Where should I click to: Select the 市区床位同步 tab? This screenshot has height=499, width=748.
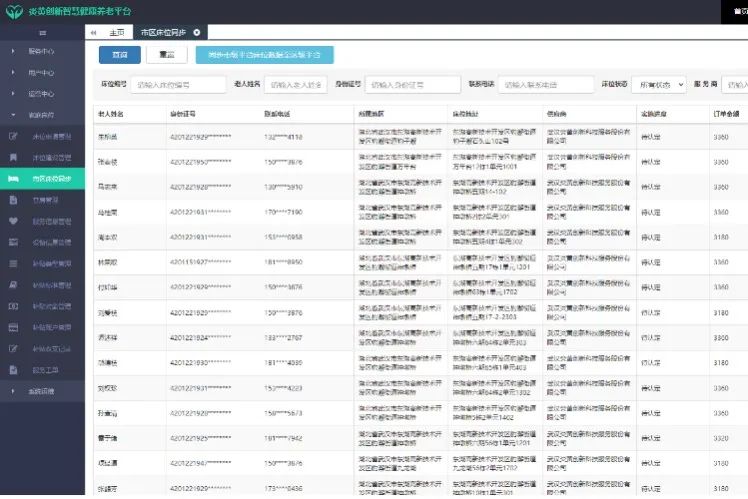coord(162,33)
